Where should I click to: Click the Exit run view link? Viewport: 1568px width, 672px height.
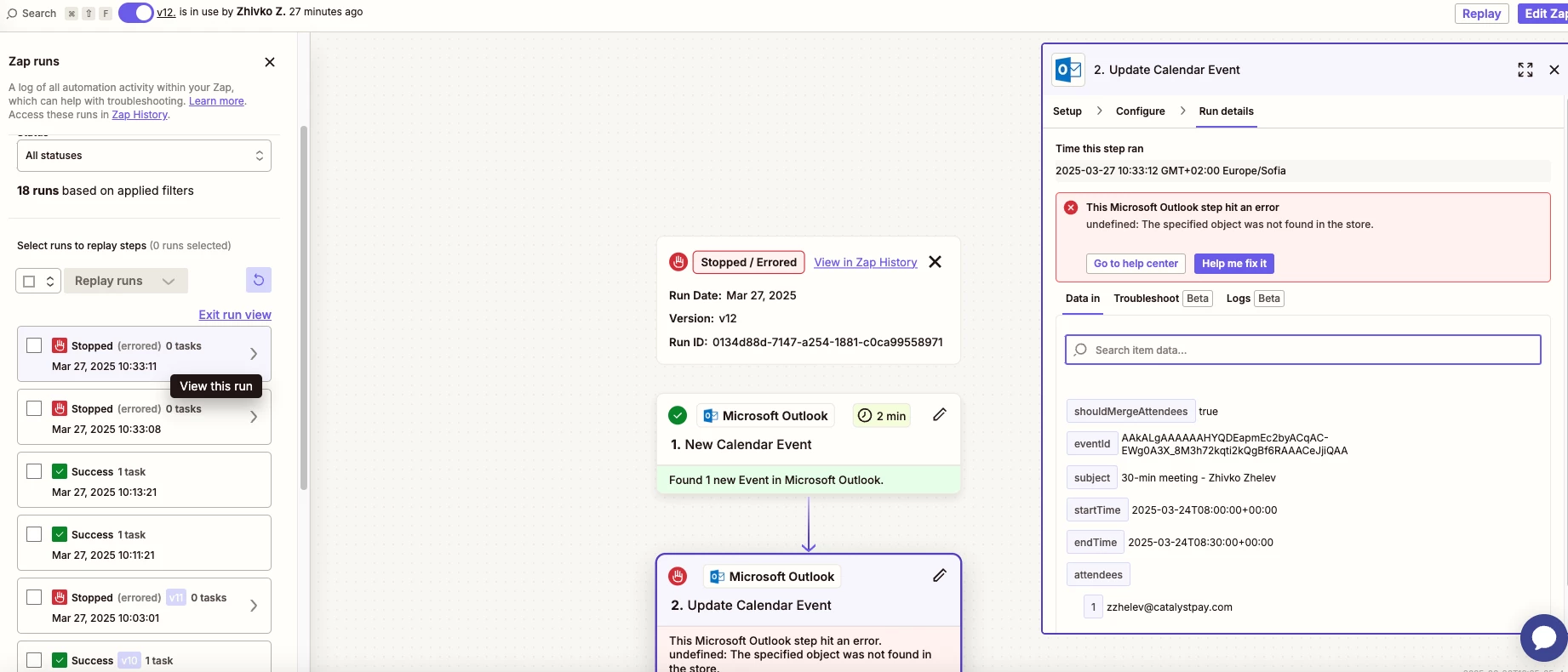pos(235,315)
